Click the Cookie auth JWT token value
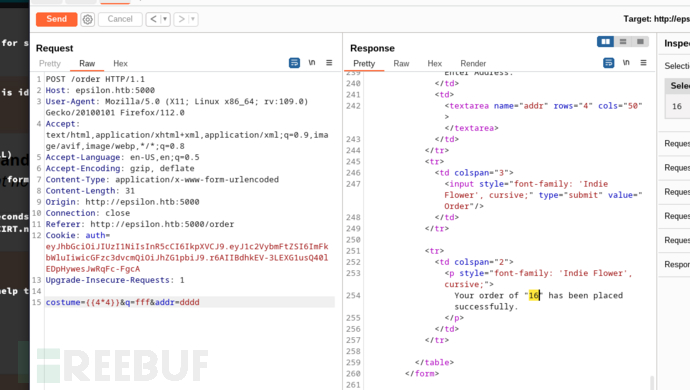The image size is (690, 390). pyautogui.click(x=187, y=258)
